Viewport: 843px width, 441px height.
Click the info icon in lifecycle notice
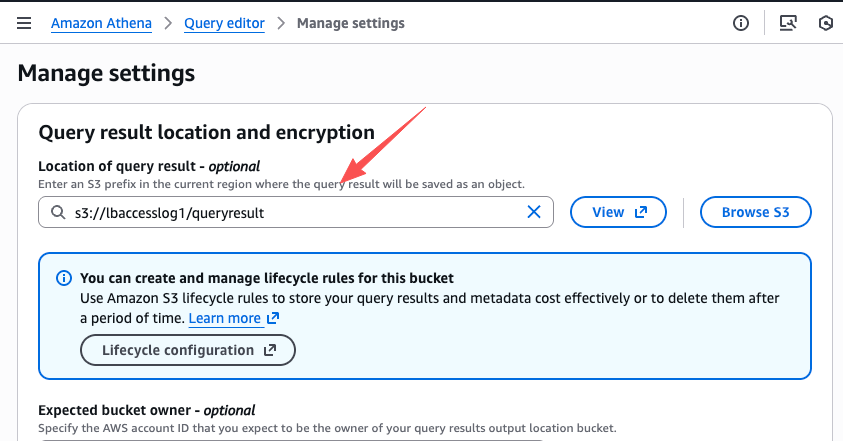click(64, 278)
